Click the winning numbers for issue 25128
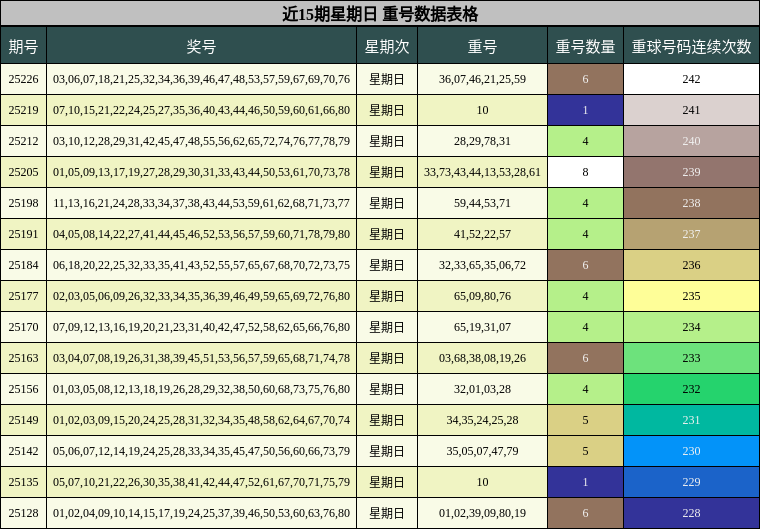The image size is (760, 529). click(202, 513)
